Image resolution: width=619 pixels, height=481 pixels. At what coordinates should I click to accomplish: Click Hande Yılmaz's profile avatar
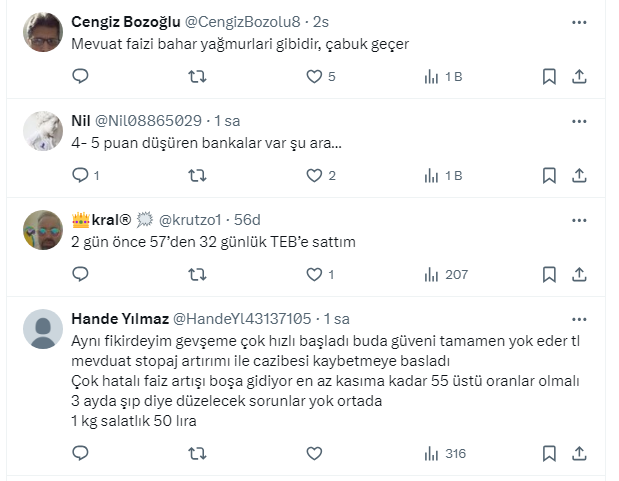coord(42,329)
